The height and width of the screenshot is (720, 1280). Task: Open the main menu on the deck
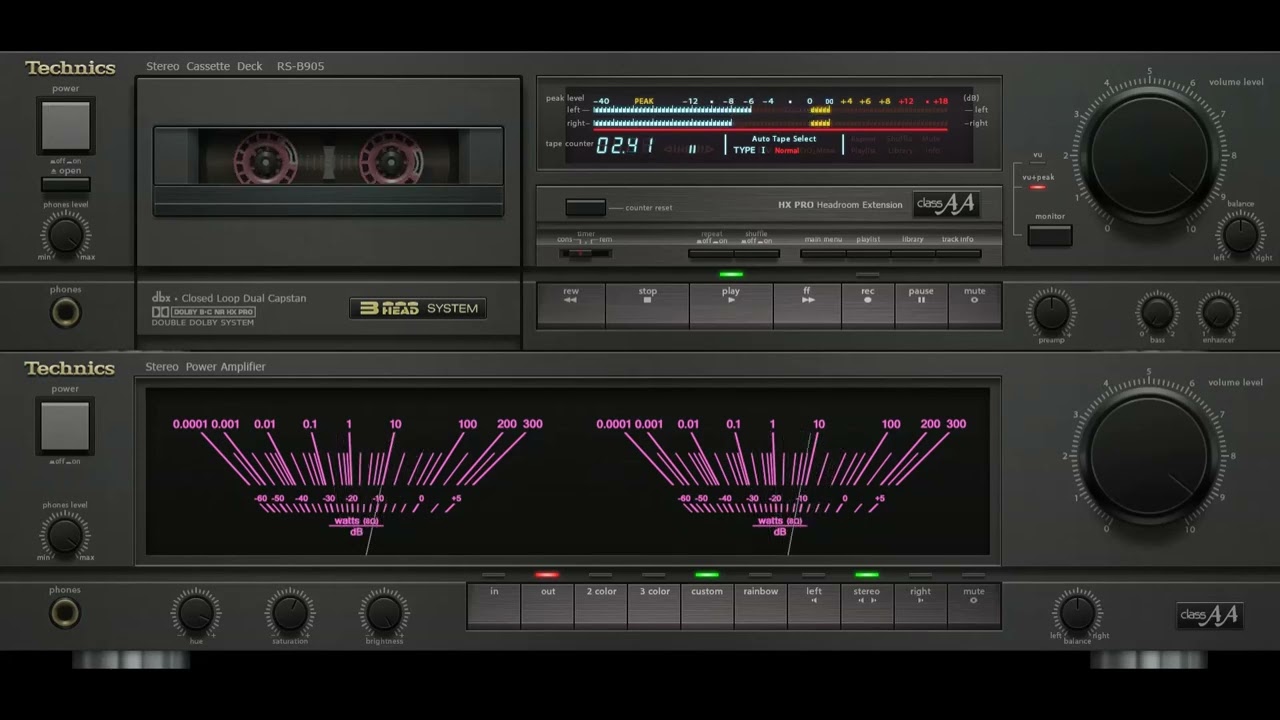823,254
